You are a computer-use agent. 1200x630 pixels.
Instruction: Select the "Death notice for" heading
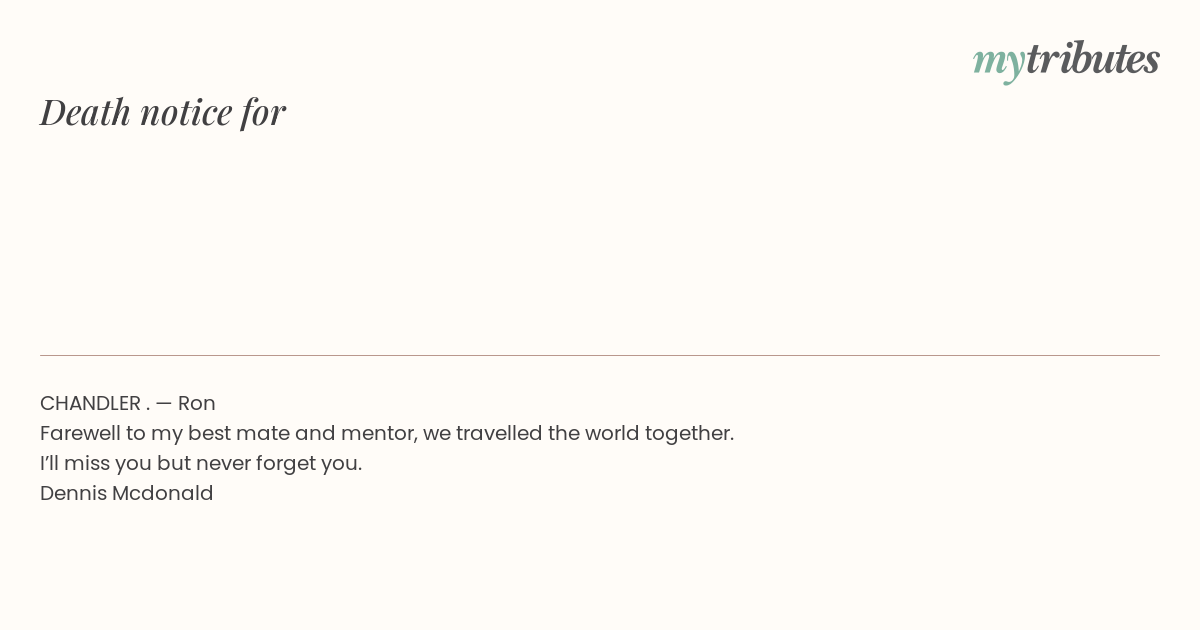click(163, 112)
